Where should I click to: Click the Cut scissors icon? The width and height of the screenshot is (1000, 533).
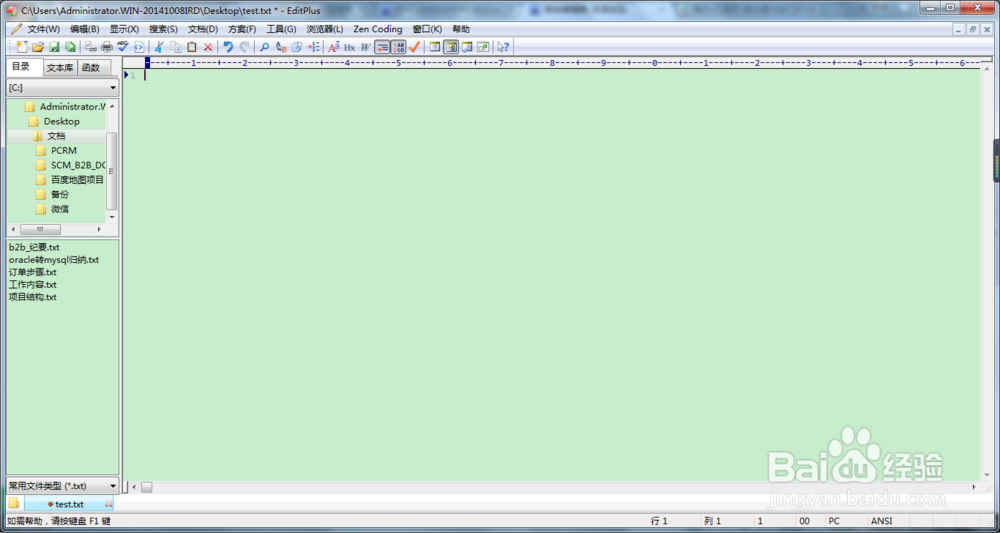click(159, 47)
